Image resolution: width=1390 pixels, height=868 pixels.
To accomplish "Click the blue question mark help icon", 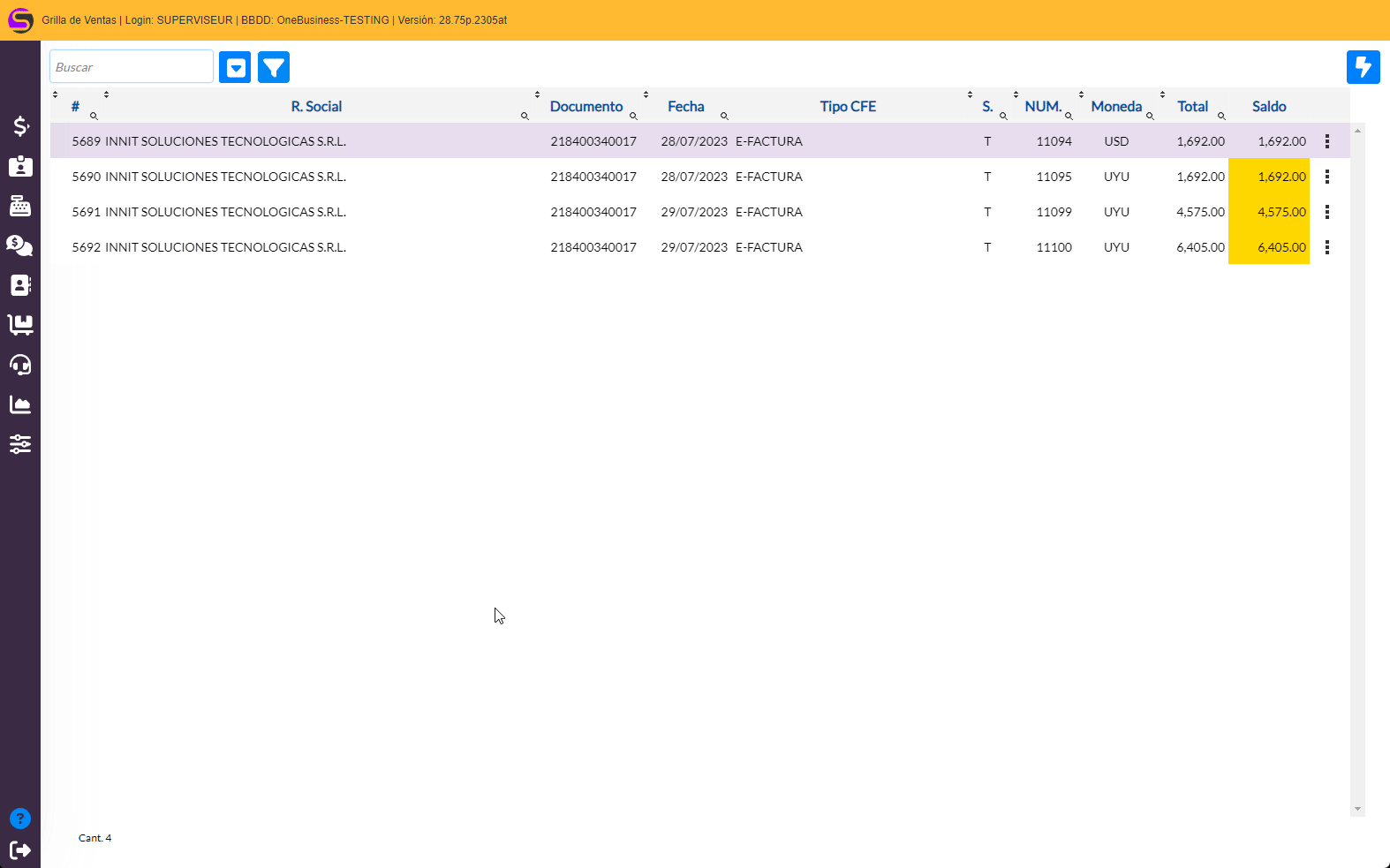I will (x=20, y=819).
